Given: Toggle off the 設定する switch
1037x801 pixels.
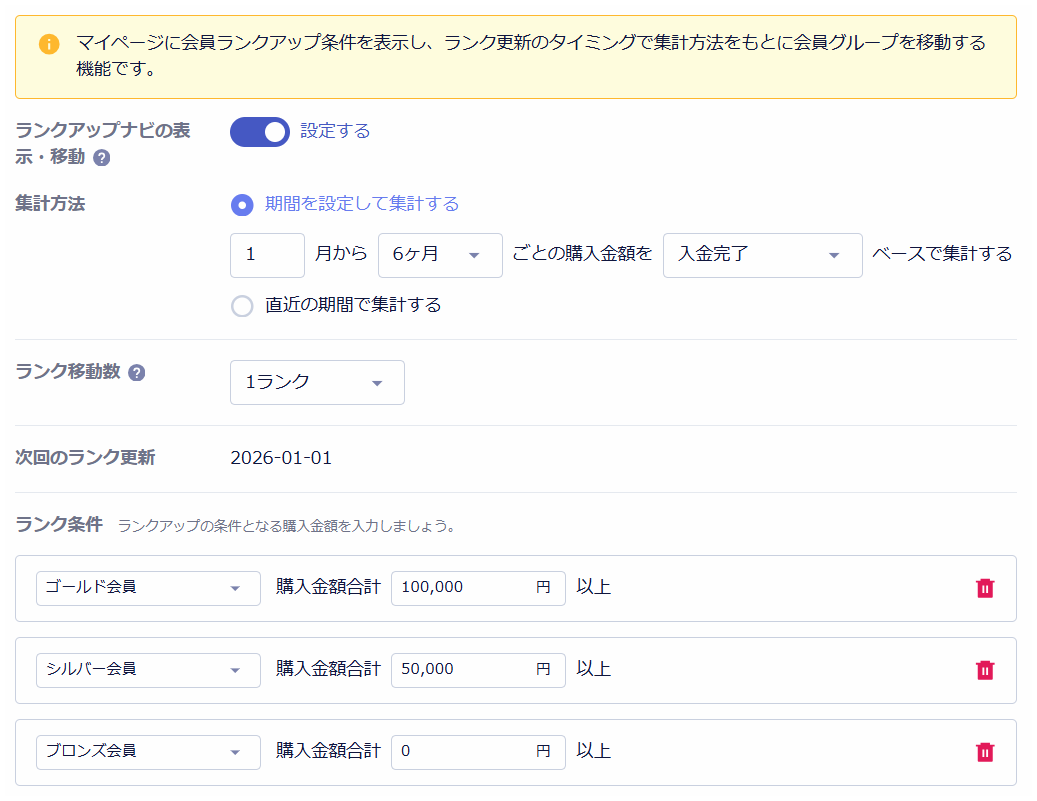Looking at the screenshot, I should coord(260,132).
